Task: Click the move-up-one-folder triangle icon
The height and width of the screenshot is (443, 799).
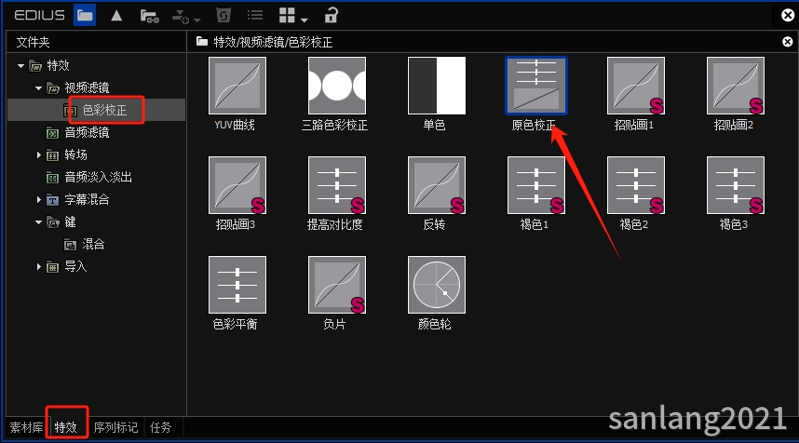Action: (117, 16)
